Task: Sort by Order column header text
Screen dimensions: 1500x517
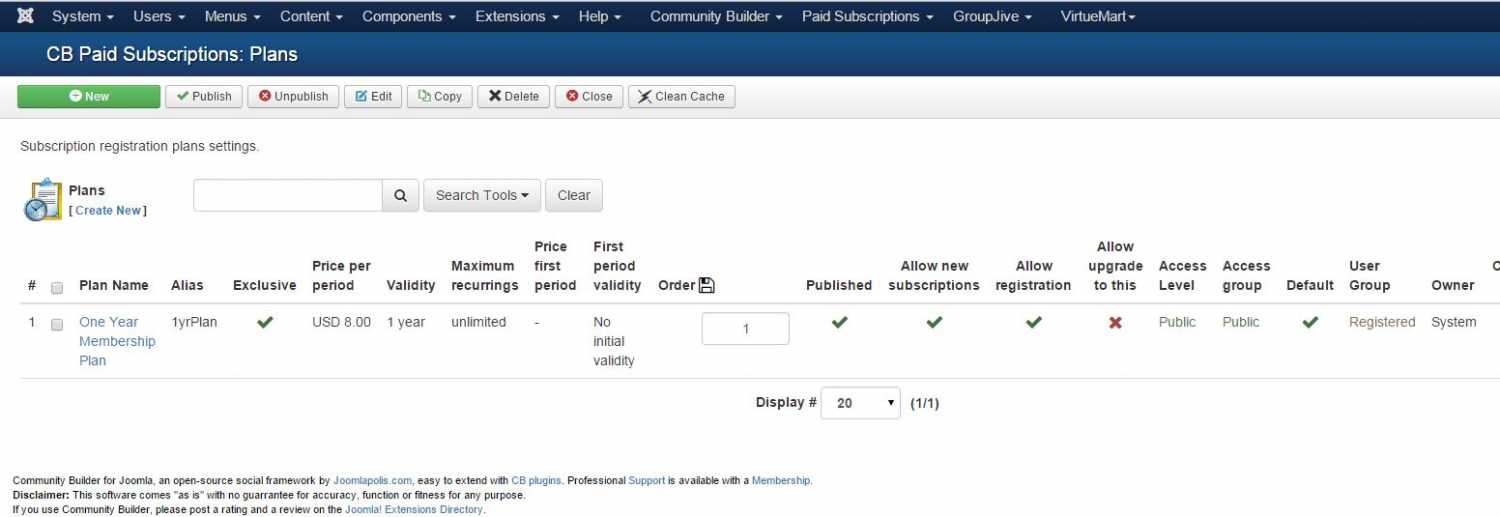Action: [x=676, y=285]
